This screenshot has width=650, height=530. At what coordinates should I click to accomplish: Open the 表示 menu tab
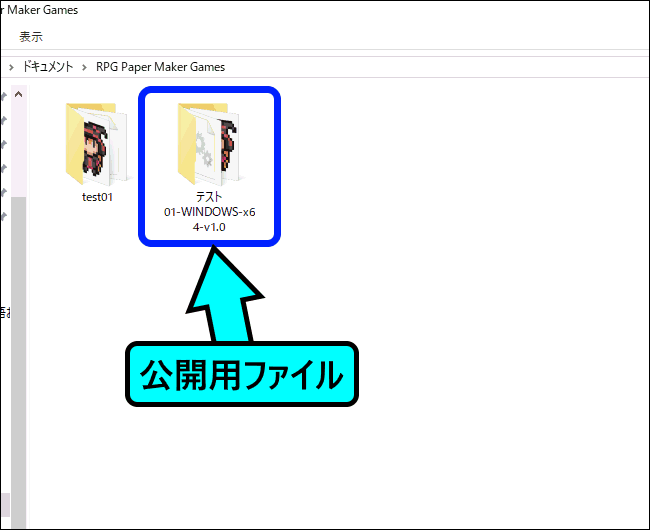click(x=31, y=37)
